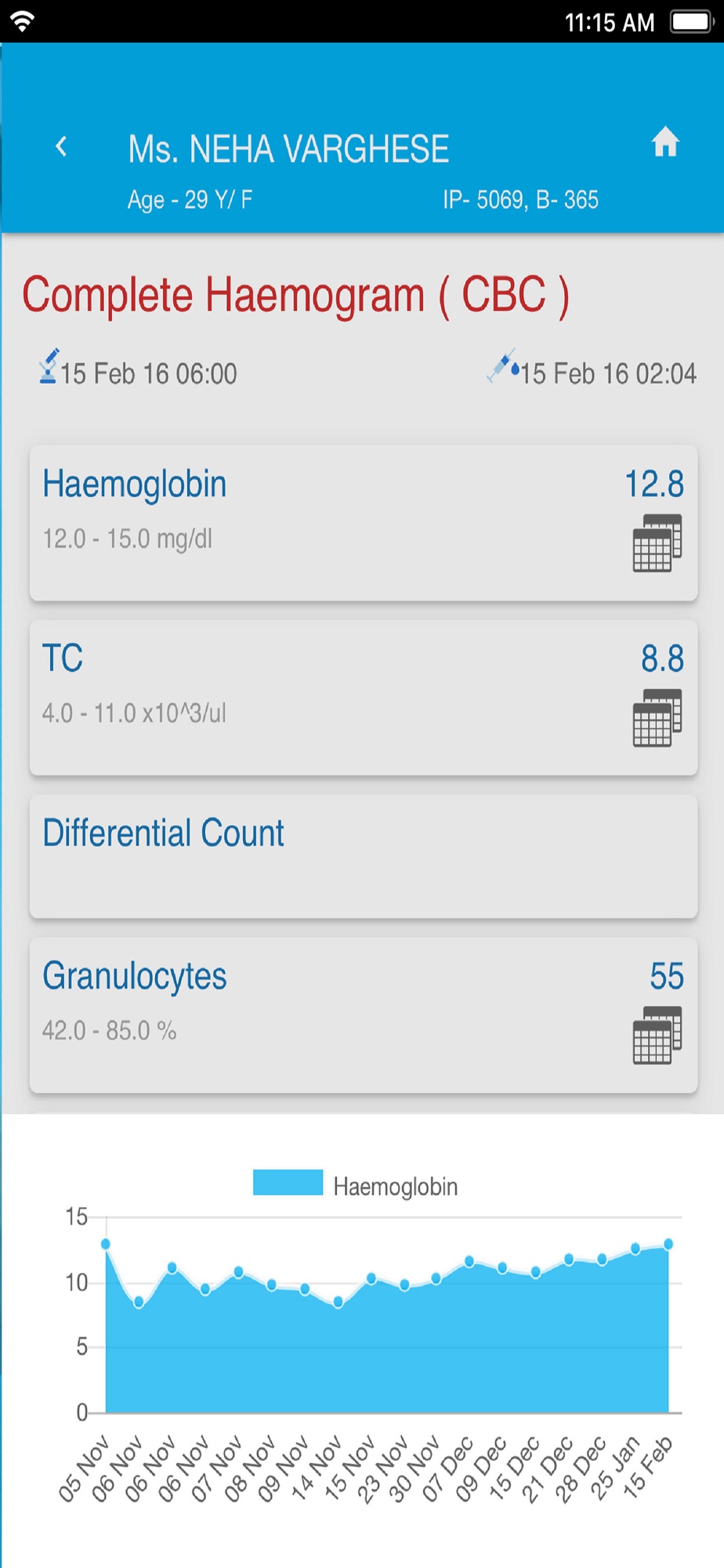
Task: Tap the patient name Ms. NEHA VARGHESE
Action: (288, 149)
